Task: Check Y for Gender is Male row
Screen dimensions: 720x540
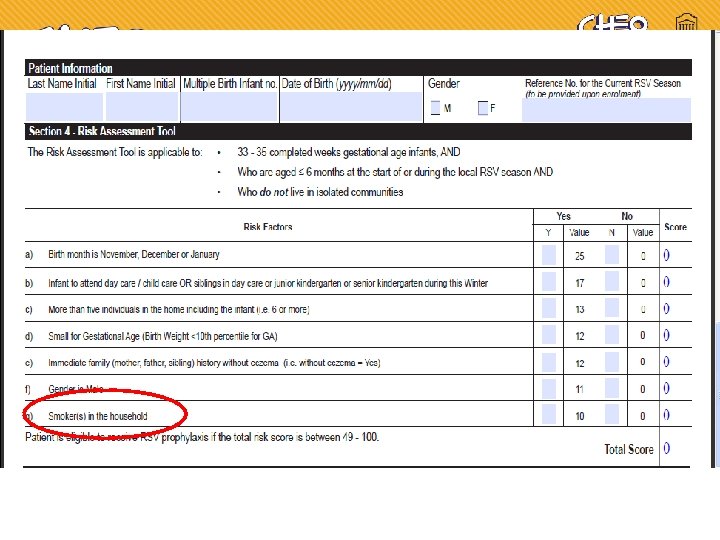Action: pos(549,388)
